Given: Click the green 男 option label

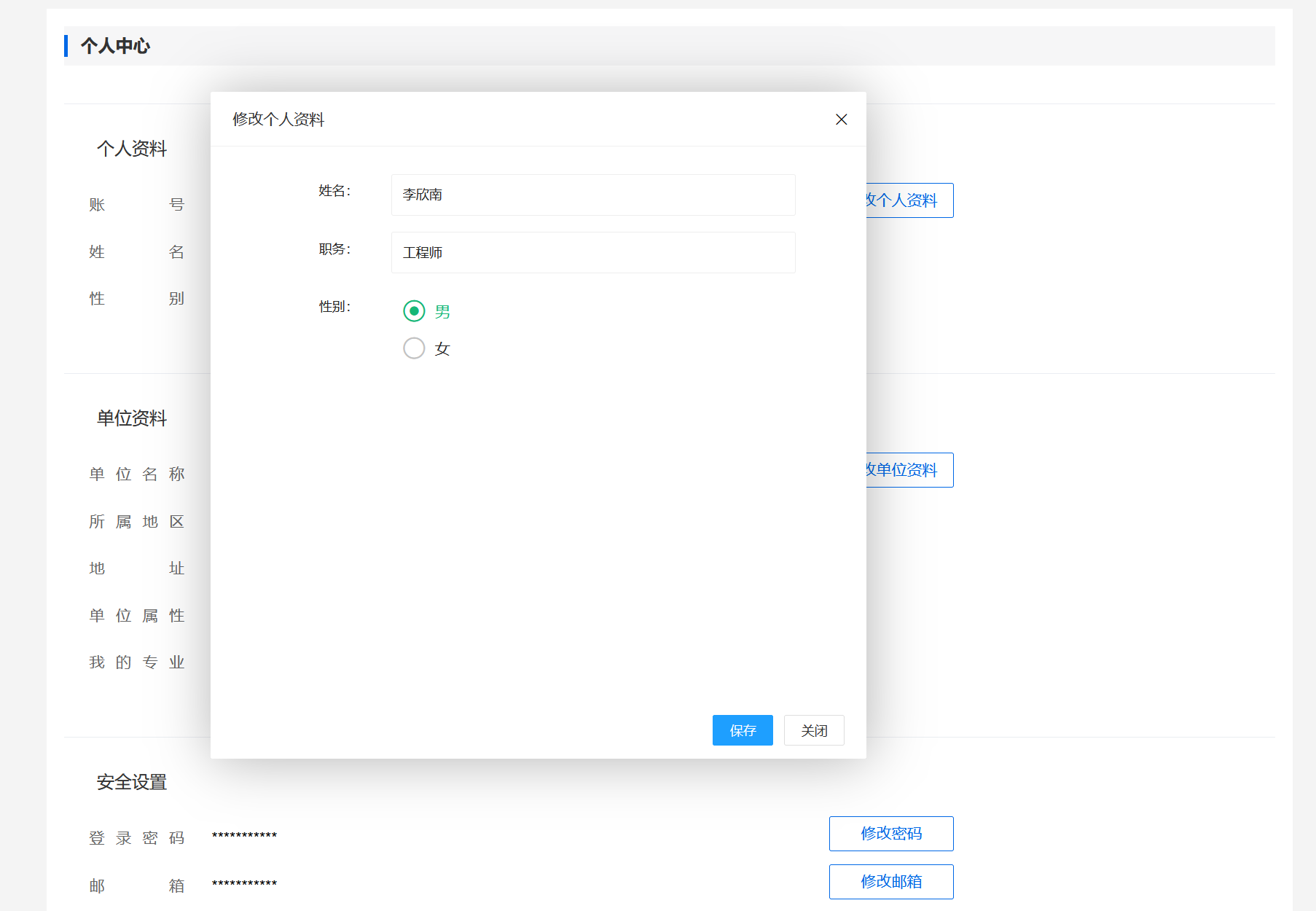Looking at the screenshot, I should click(x=442, y=312).
